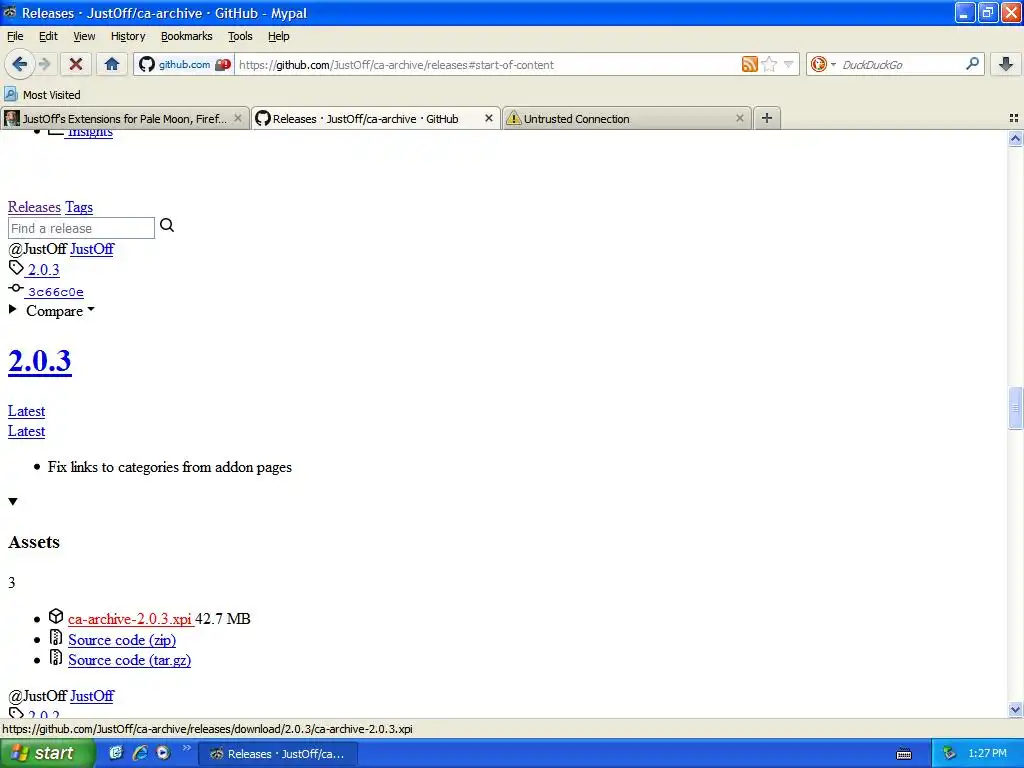The height and width of the screenshot is (768, 1024).
Task: Open the Tools menu
Action: click(240, 36)
